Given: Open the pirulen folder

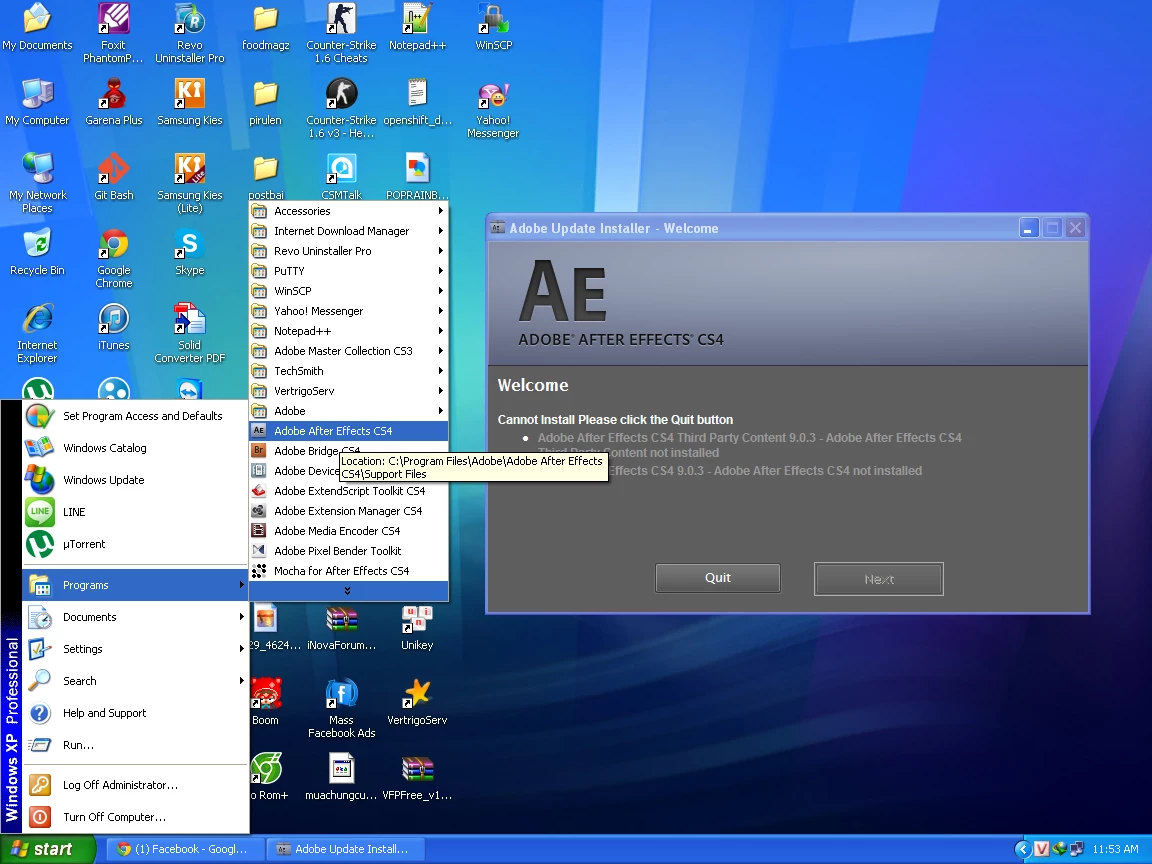Looking at the screenshot, I should (x=265, y=102).
